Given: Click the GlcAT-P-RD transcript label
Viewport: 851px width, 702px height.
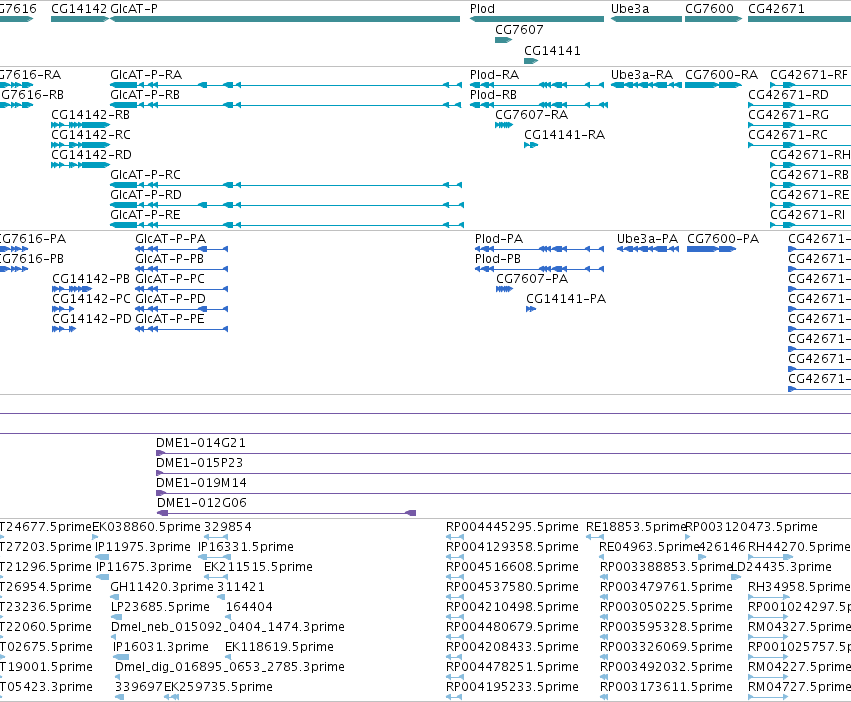Looking at the screenshot, I should [146, 195].
